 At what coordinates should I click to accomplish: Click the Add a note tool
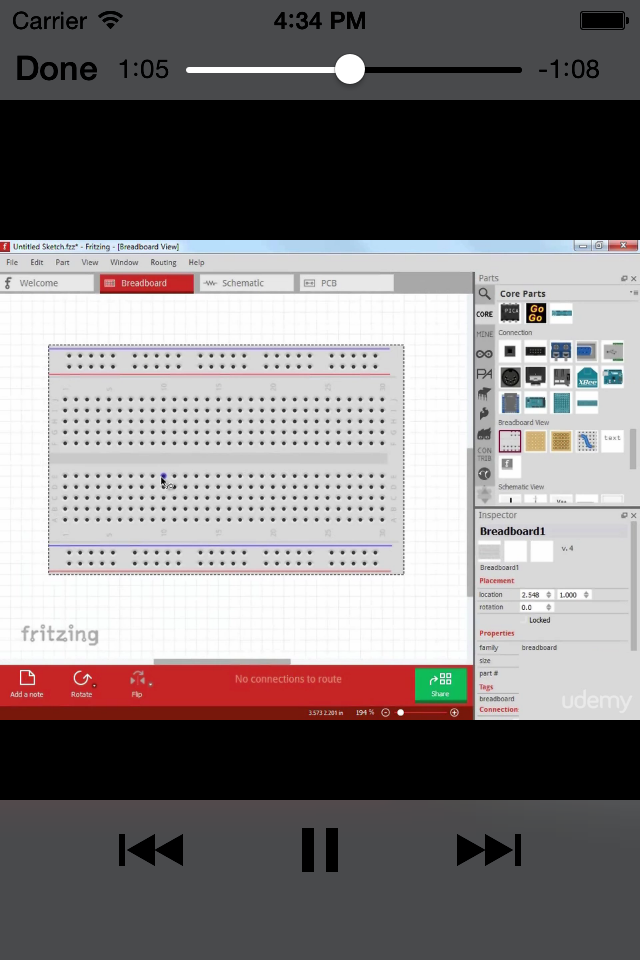[x=27, y=683]
